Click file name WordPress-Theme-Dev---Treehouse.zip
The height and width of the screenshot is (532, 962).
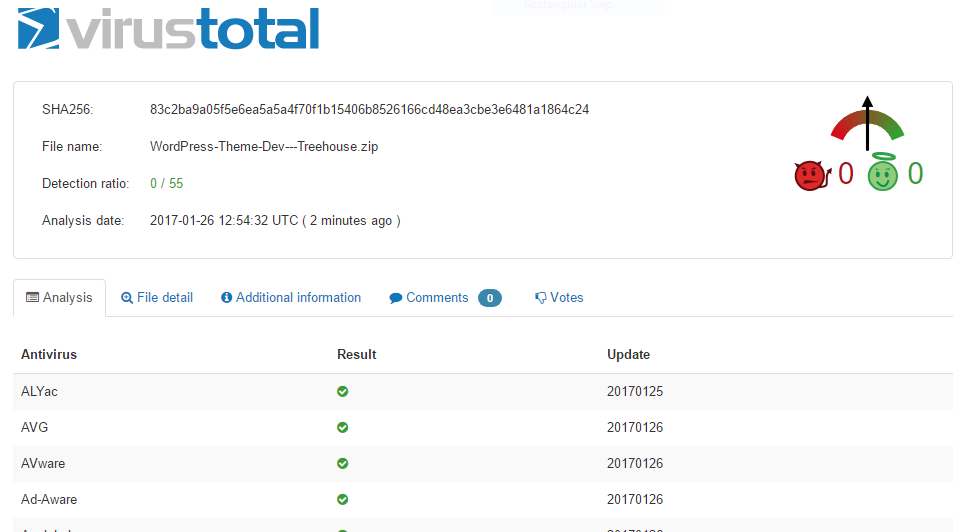(x=264, y=147)
